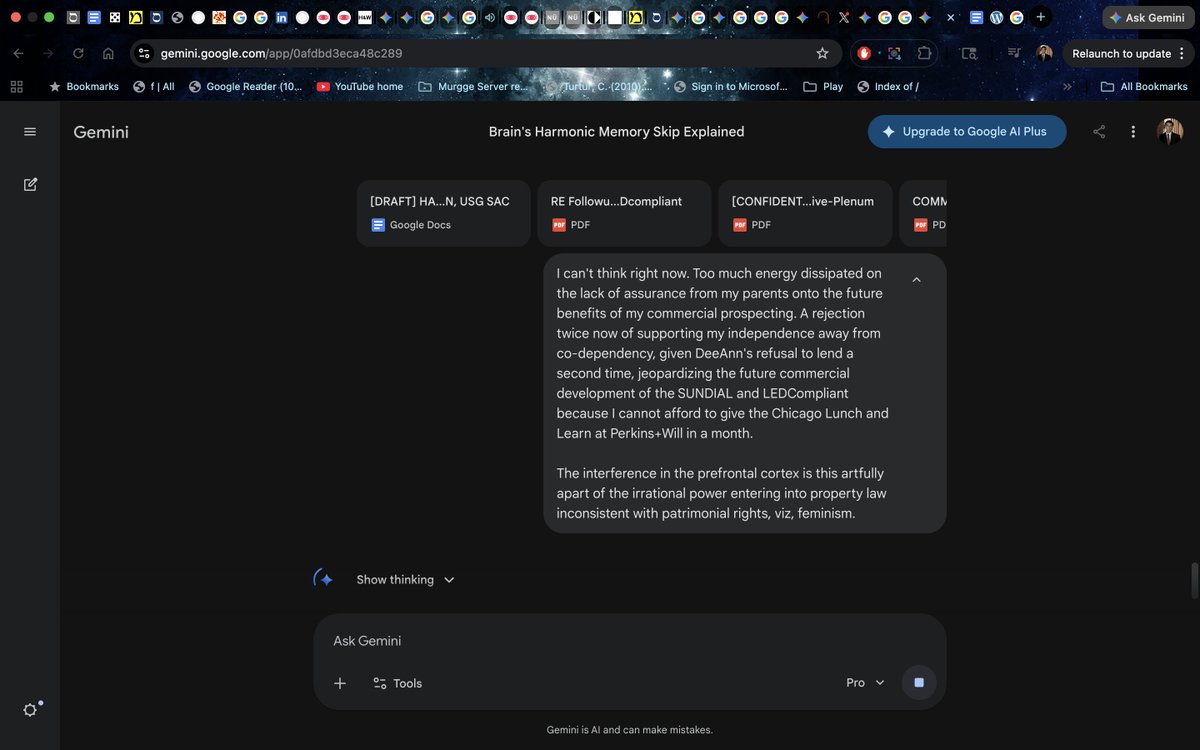This screenshot has width=1200, height=750.
Task: Switch to the H&W tab
Action: click(x=365, y=17)
